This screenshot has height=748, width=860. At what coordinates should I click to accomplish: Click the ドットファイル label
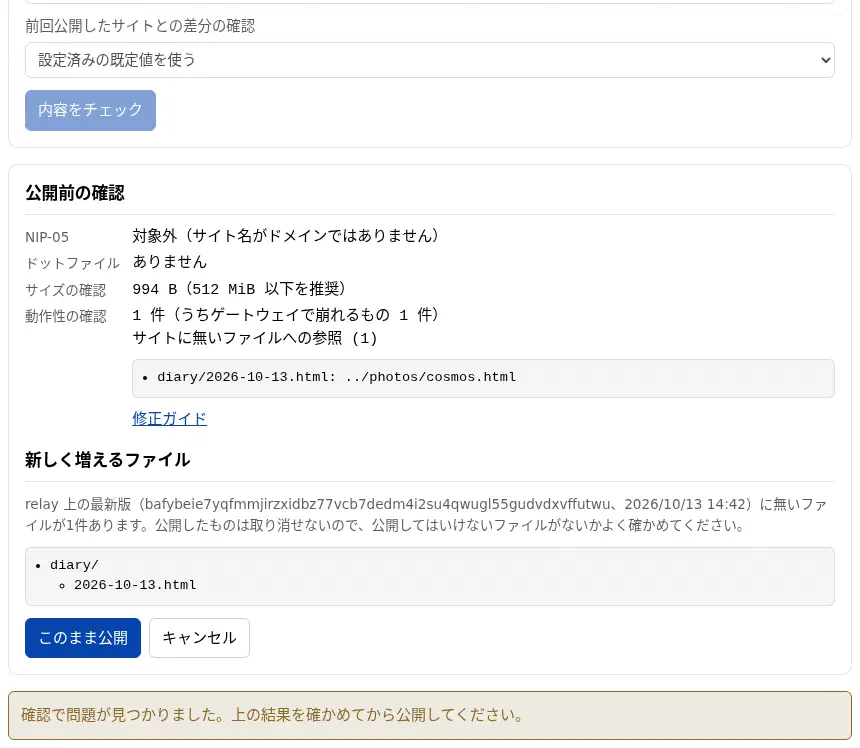72,264
